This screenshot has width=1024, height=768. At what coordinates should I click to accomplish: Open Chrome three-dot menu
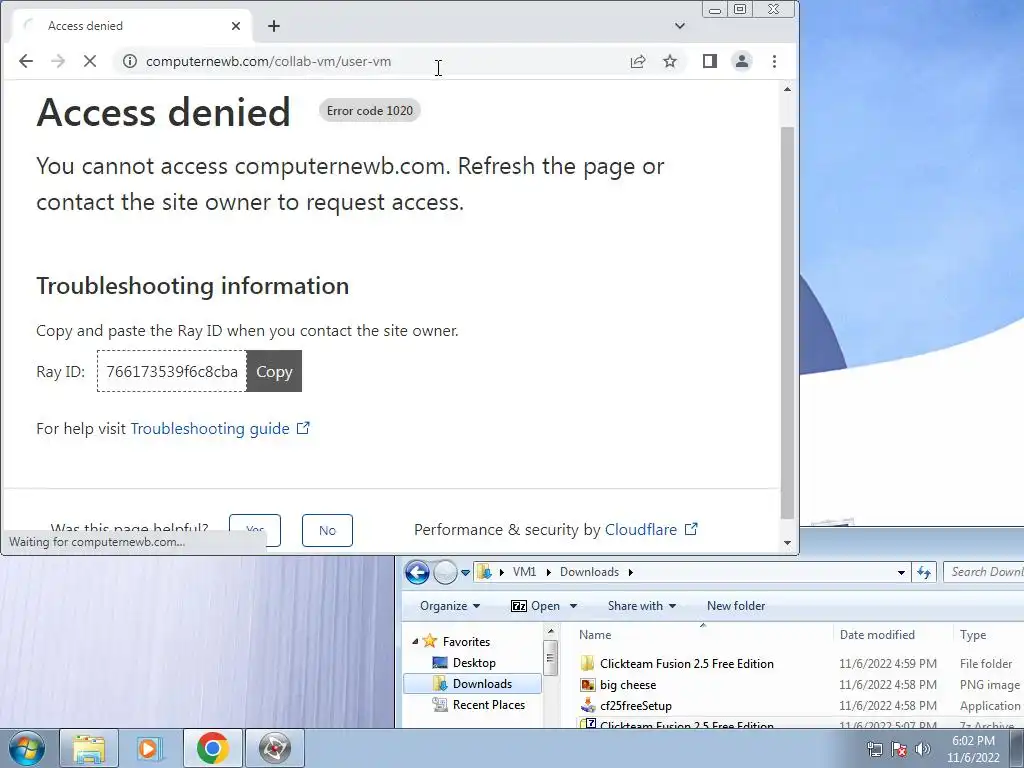775,61
